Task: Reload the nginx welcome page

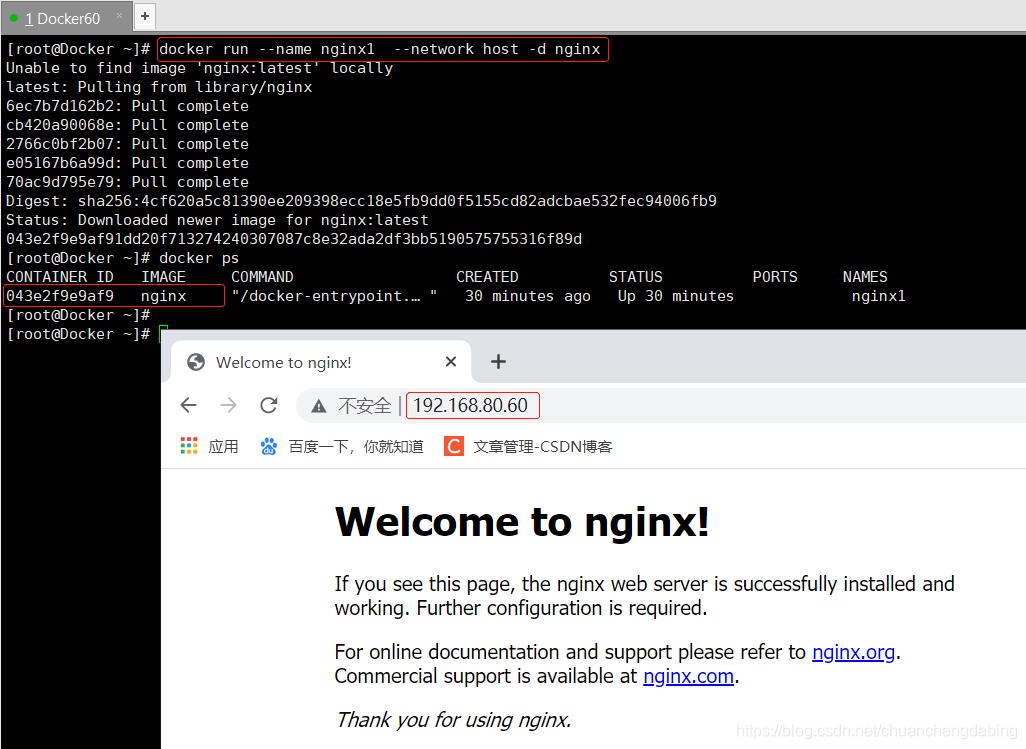Action: [269, 406]
